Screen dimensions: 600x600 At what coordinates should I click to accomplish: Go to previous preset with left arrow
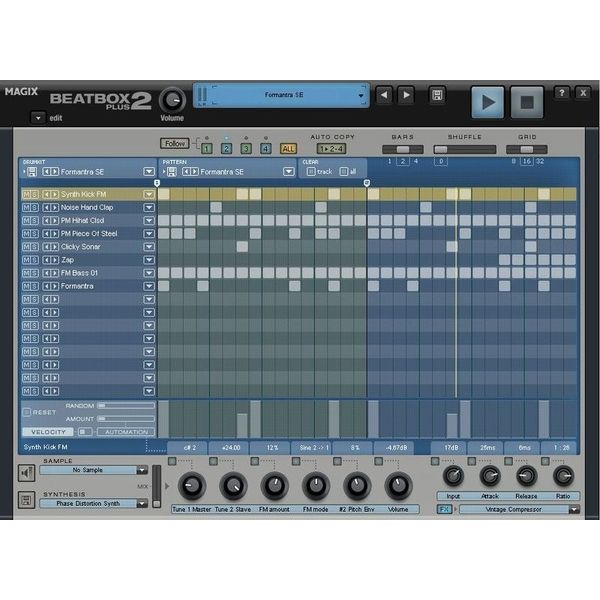click(384, 96)
